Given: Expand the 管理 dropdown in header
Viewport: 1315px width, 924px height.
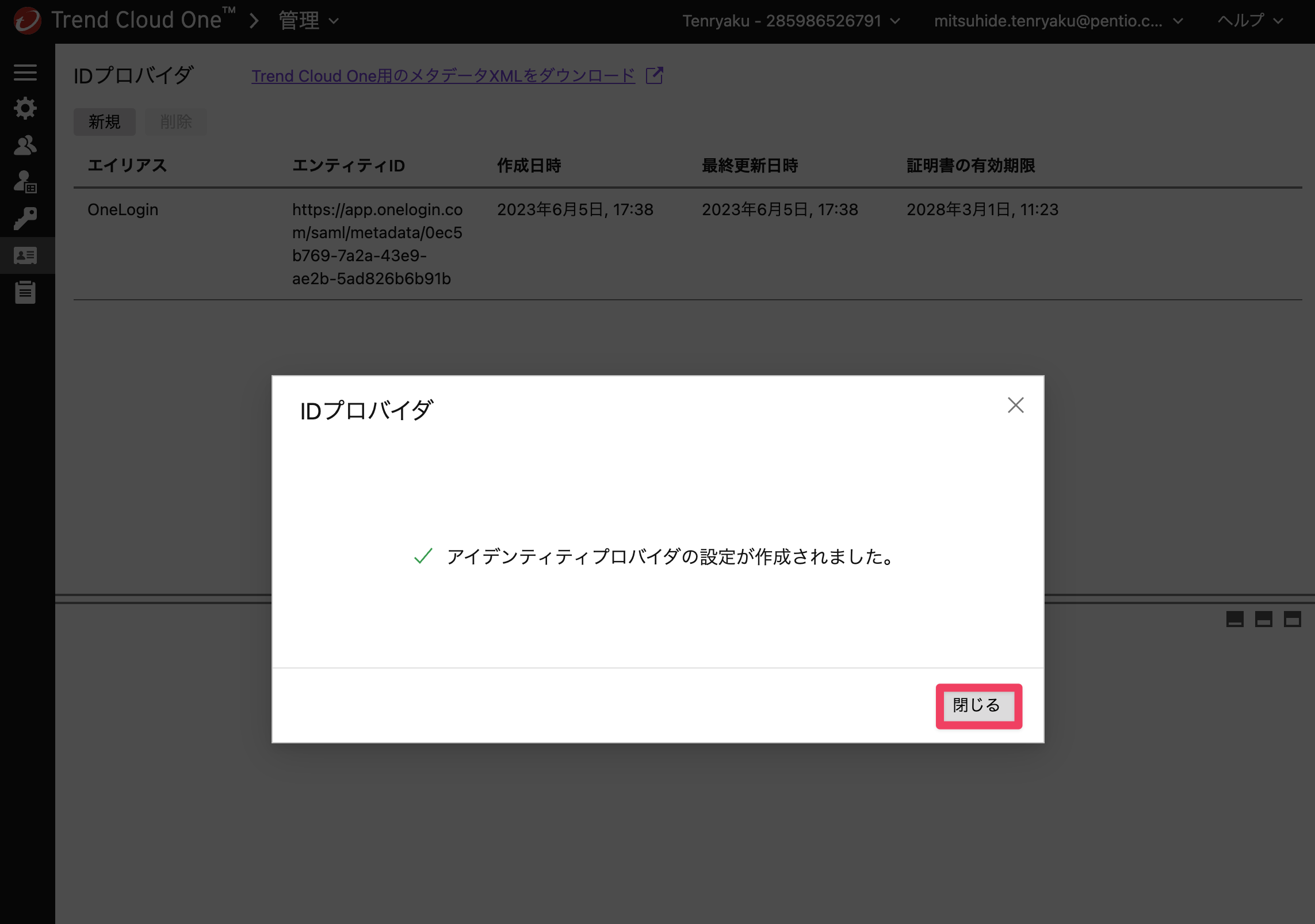Looking at the screenshot, I should 309,21.
